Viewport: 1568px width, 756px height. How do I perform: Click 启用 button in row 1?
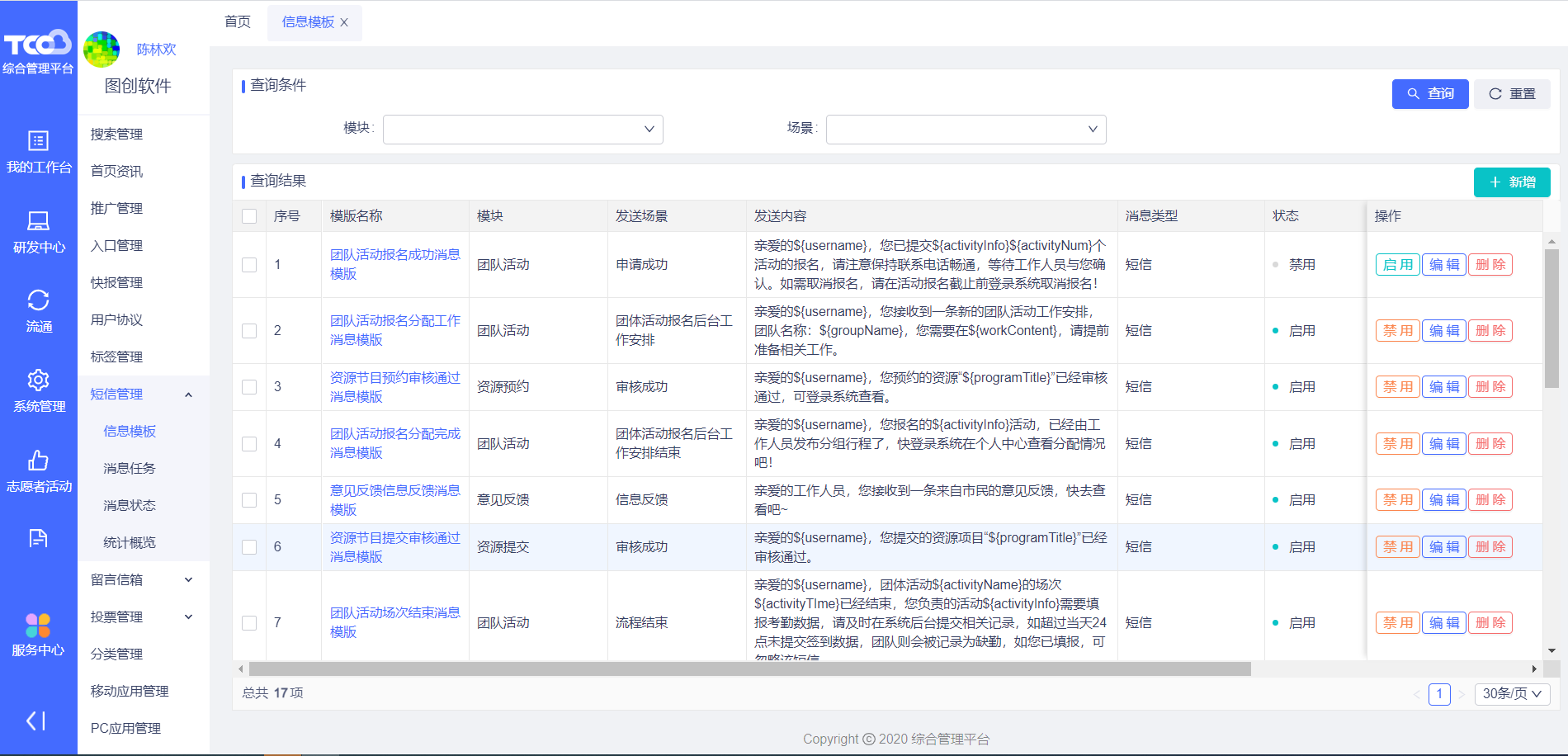pyautogui.click(x=1398, y=265)
